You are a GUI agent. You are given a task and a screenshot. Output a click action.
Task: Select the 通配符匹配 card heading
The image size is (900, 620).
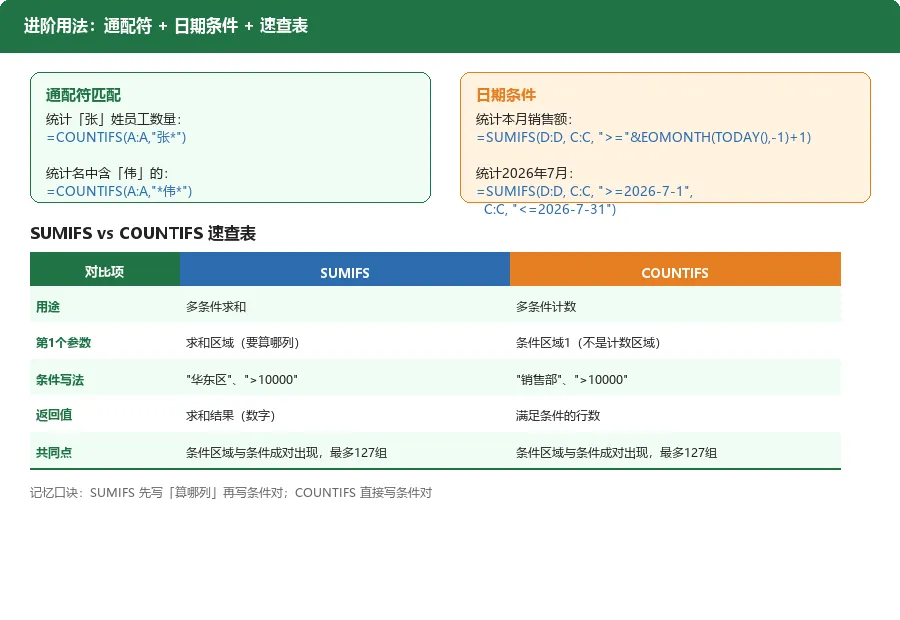(83, 95)
